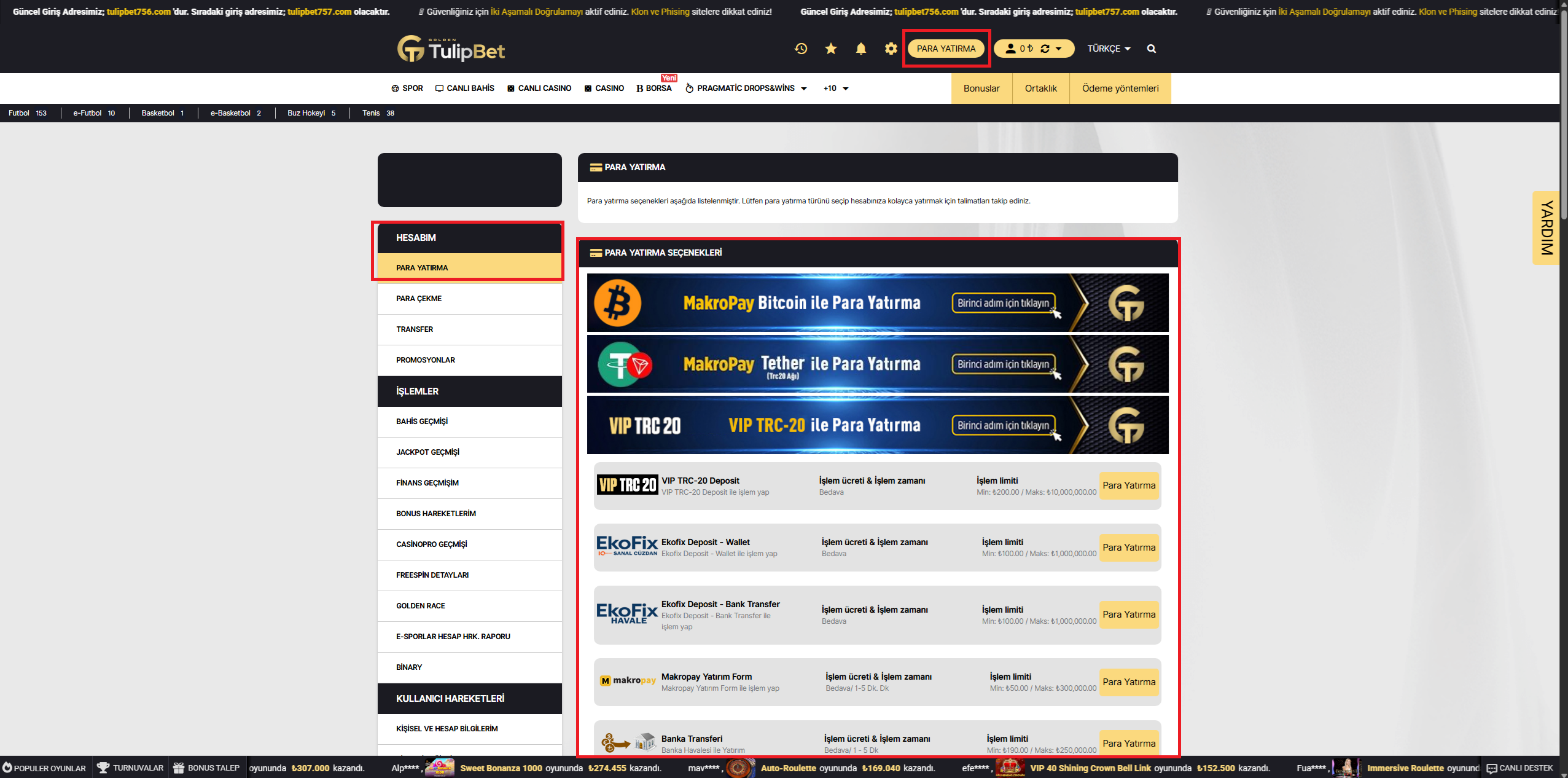Open Popüler Oyunlar in bottom bar

45,768
